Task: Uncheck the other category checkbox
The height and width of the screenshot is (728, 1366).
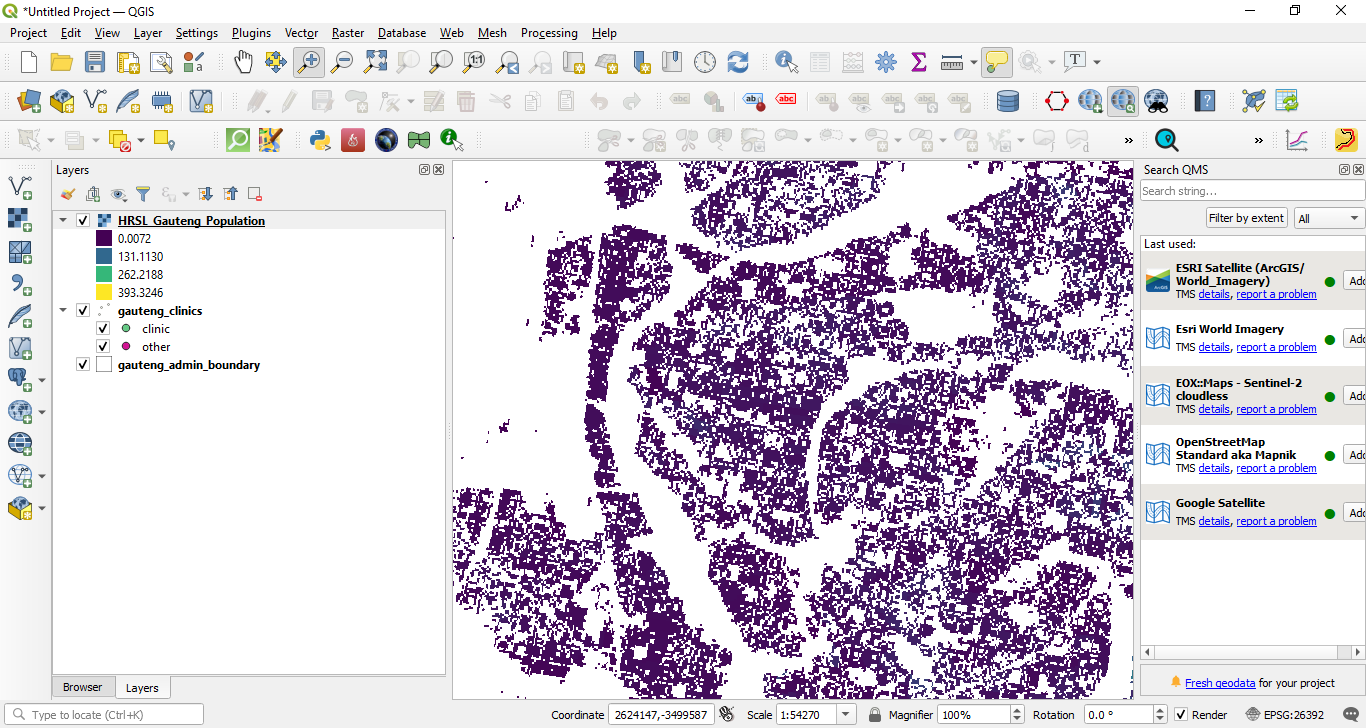Action: click(103, 347)
